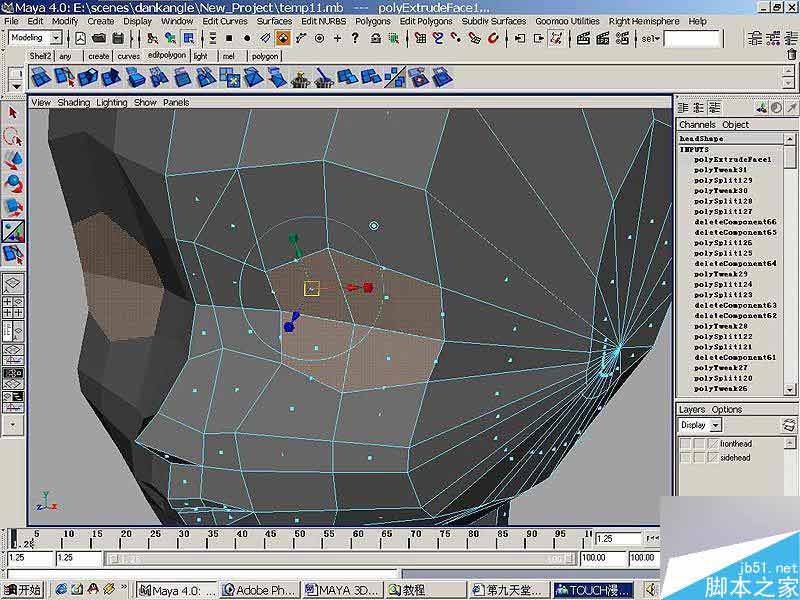Image resolution: width=800 pixels, height=600 pixels.
Task: Open the viewport Lighting menu
Action: [x=112, y=102]
